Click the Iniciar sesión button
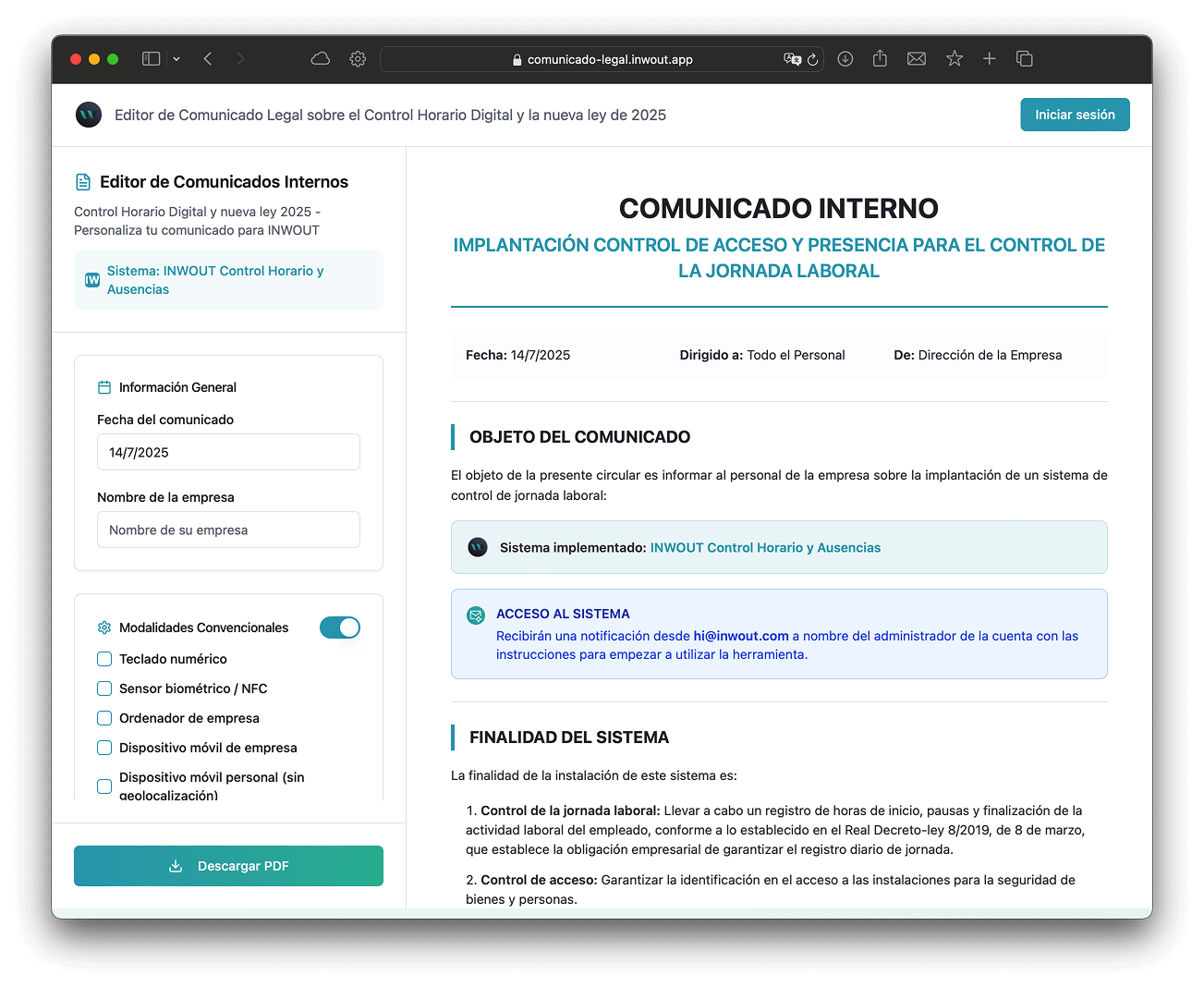This screenshot has height=987, width=1204. tap(1075, 115)
